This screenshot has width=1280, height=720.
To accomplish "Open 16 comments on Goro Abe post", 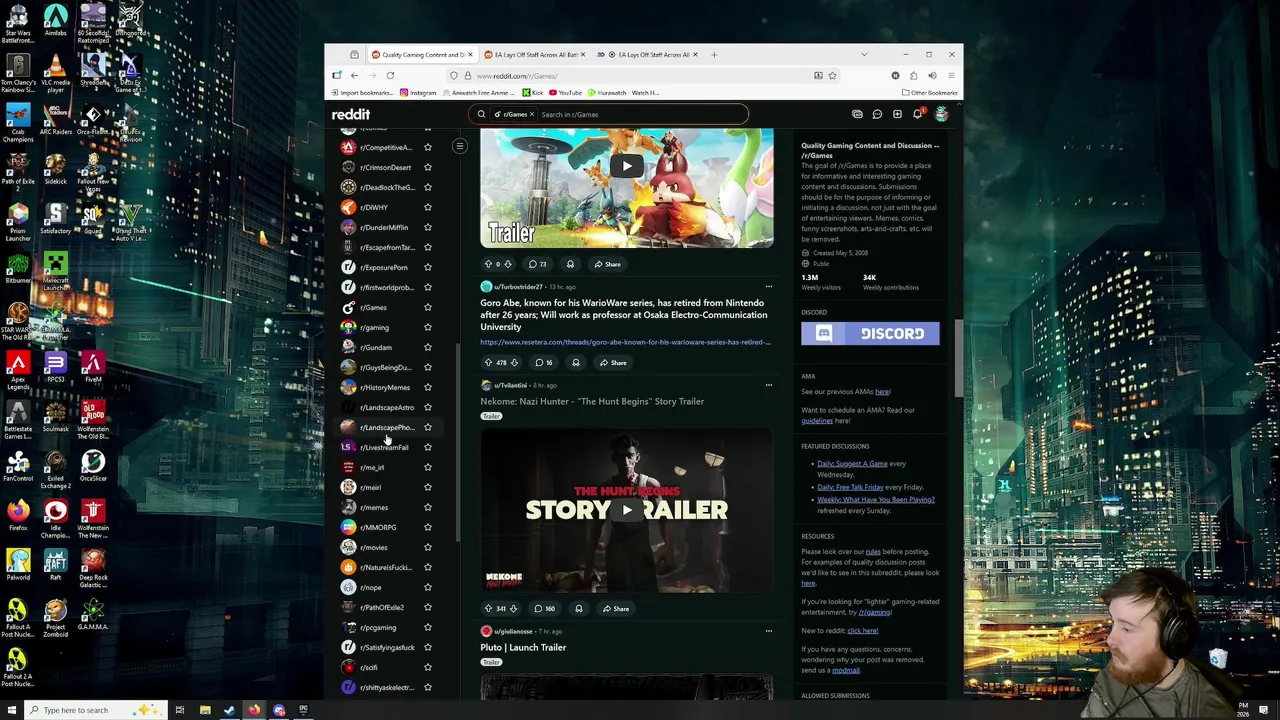I will [544, 363].
